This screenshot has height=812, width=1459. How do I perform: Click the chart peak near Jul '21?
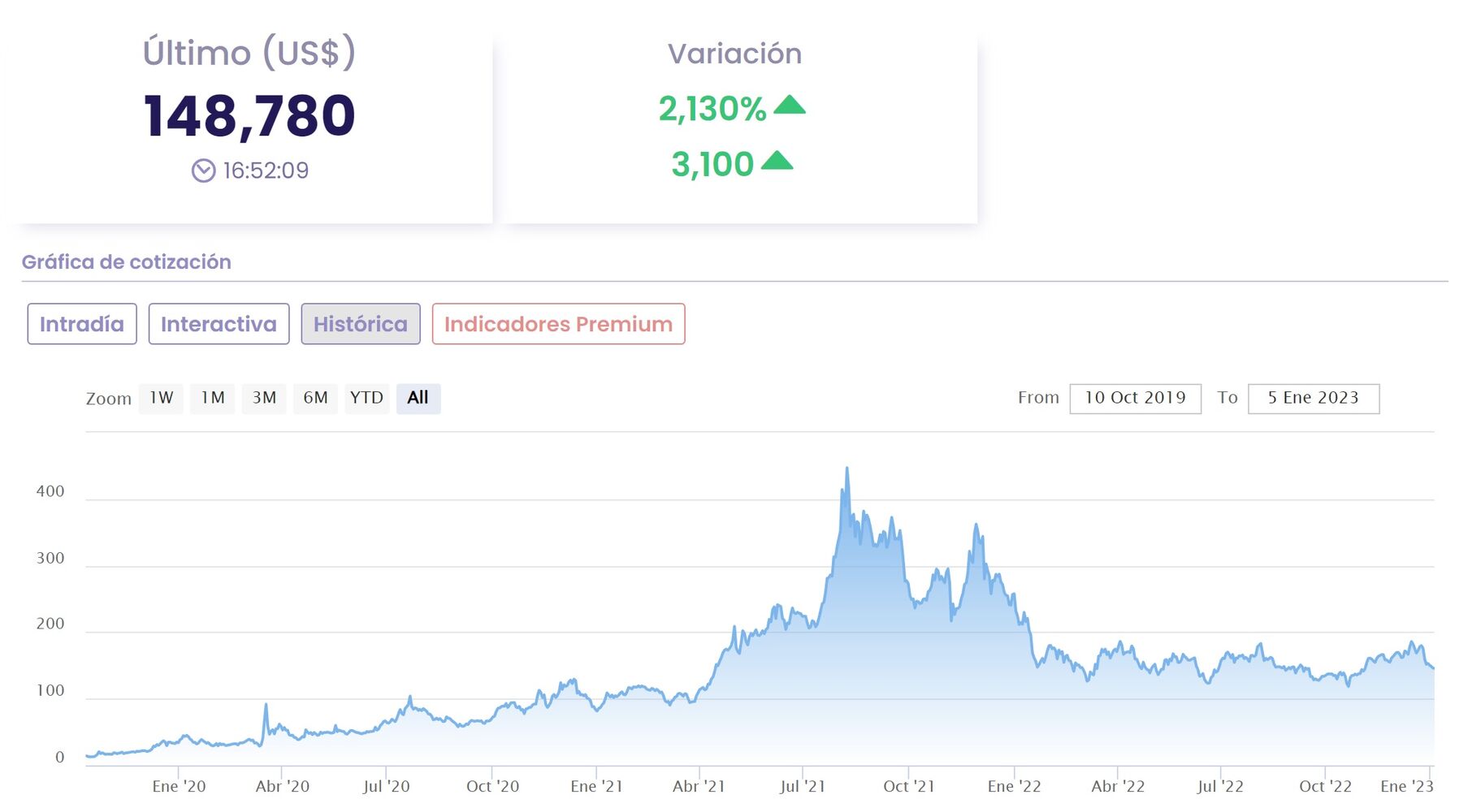tap(846, 469)
